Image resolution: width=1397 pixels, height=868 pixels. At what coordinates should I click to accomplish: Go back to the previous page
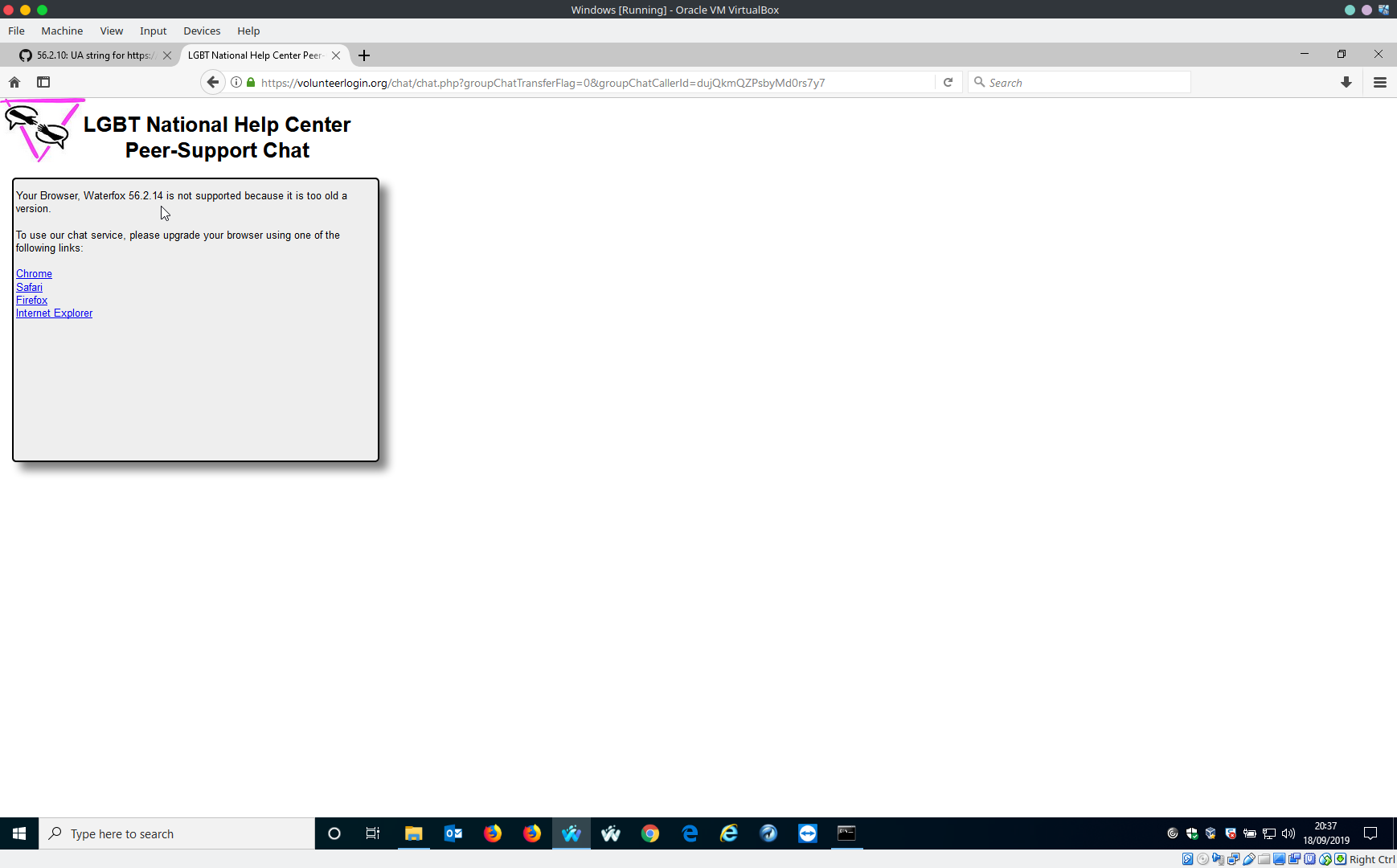tap(212, 82)
